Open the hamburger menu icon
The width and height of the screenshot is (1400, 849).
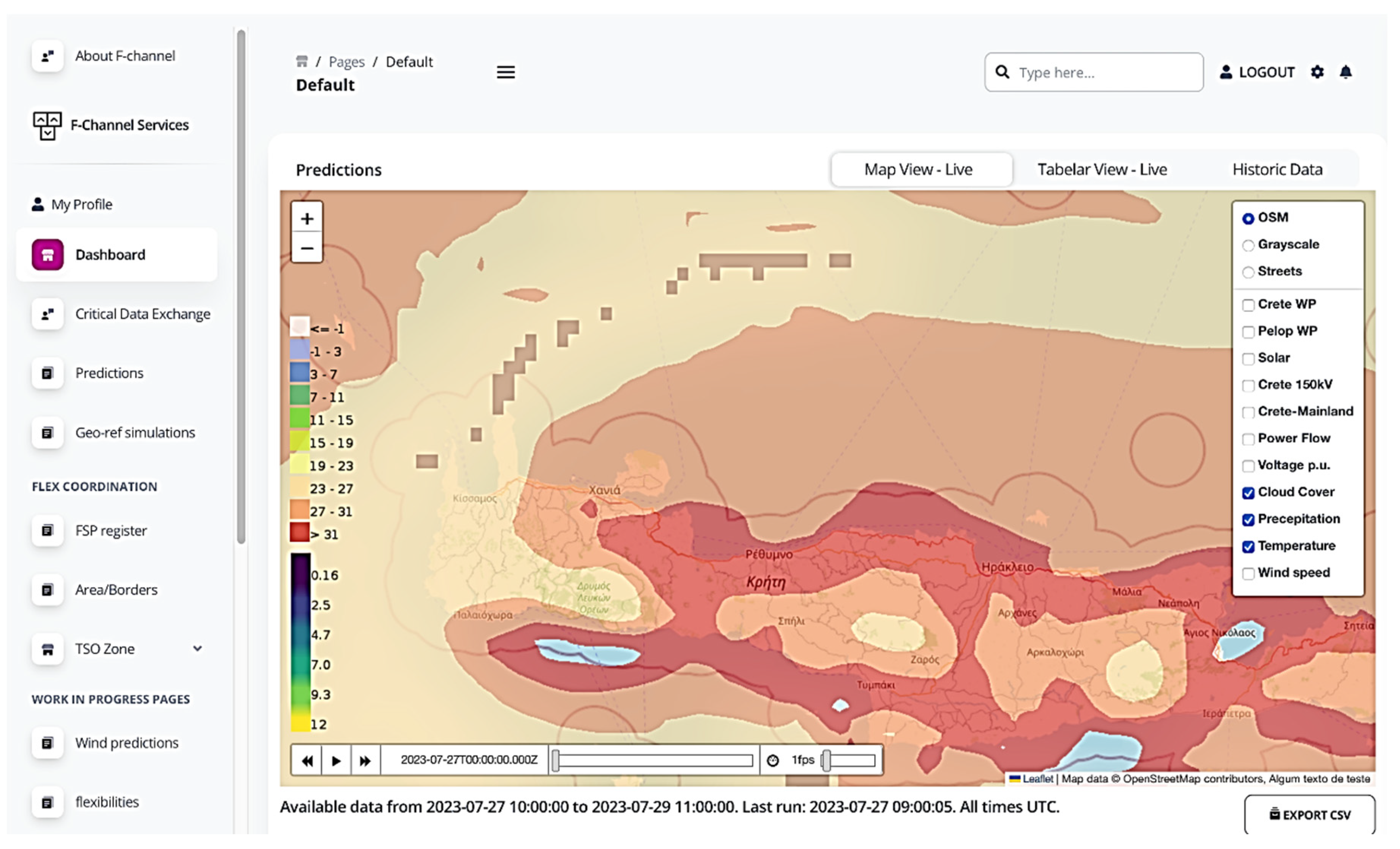(x=506, y=72)
